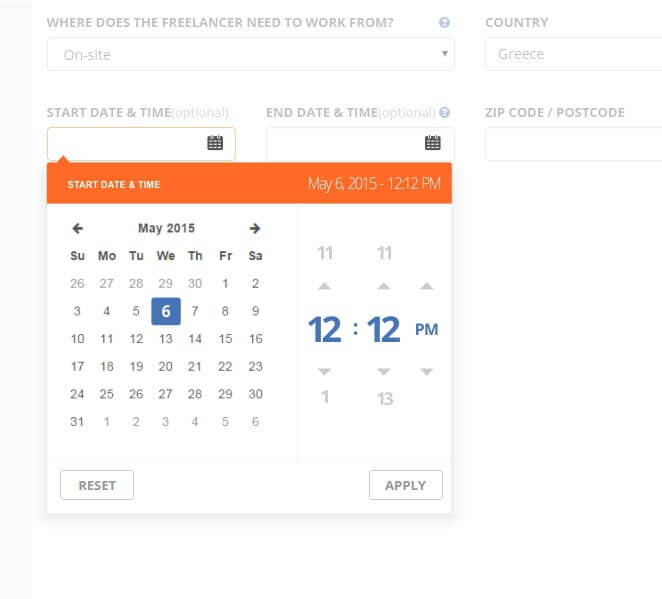Viewport: 662px width, 599px height.
Task: Toggle AM/PM using the down arrow
Action: (x=427, y=371)
